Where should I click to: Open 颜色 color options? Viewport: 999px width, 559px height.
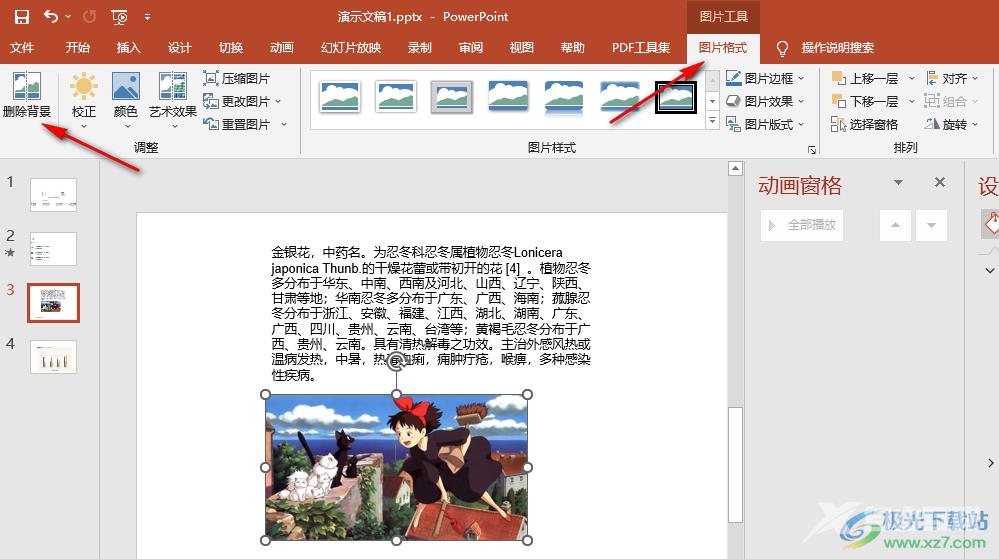tap(126, 99)
